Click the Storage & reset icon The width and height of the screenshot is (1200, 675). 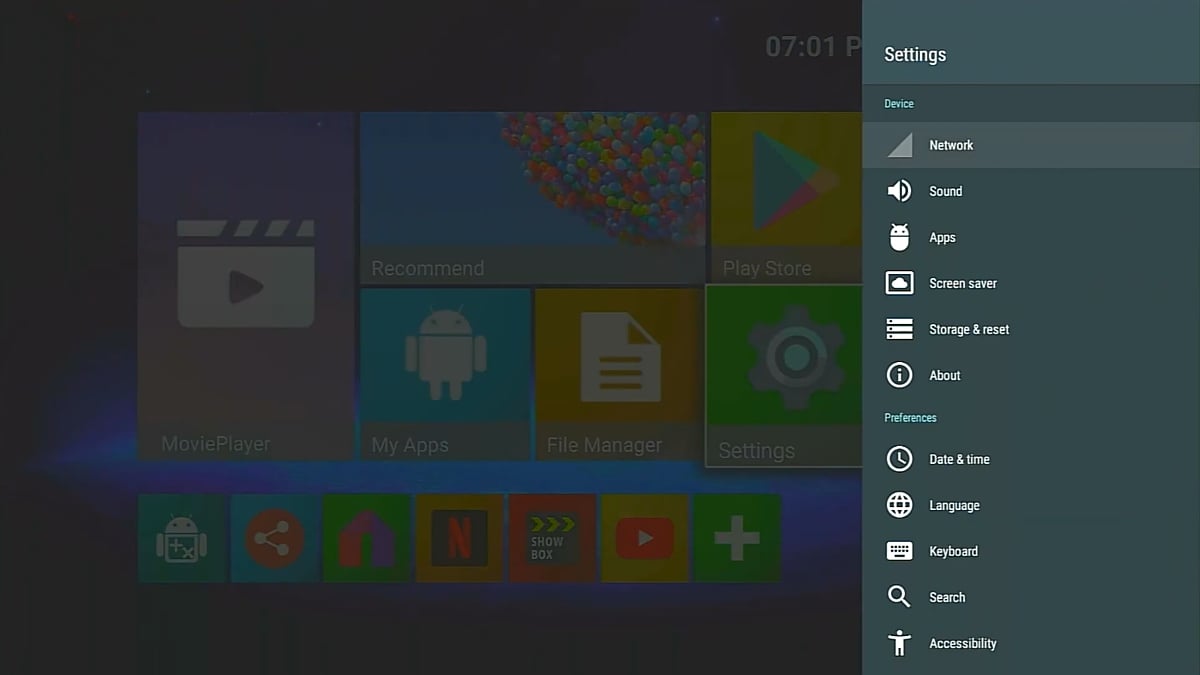(x=899, y=329)
